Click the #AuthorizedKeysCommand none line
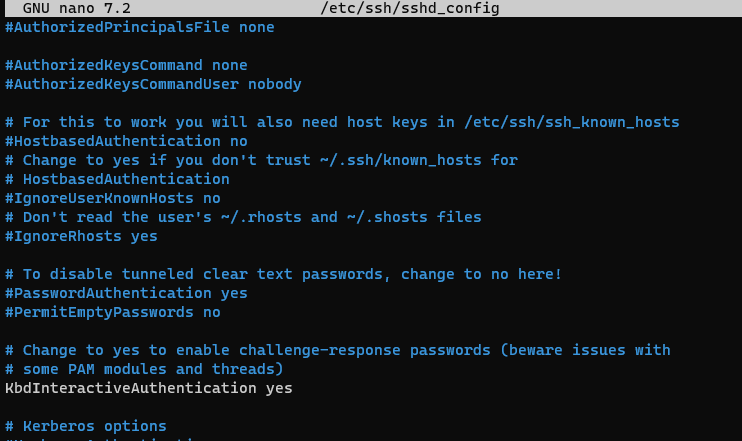742x441 pixels. click(x=126, y=65)
